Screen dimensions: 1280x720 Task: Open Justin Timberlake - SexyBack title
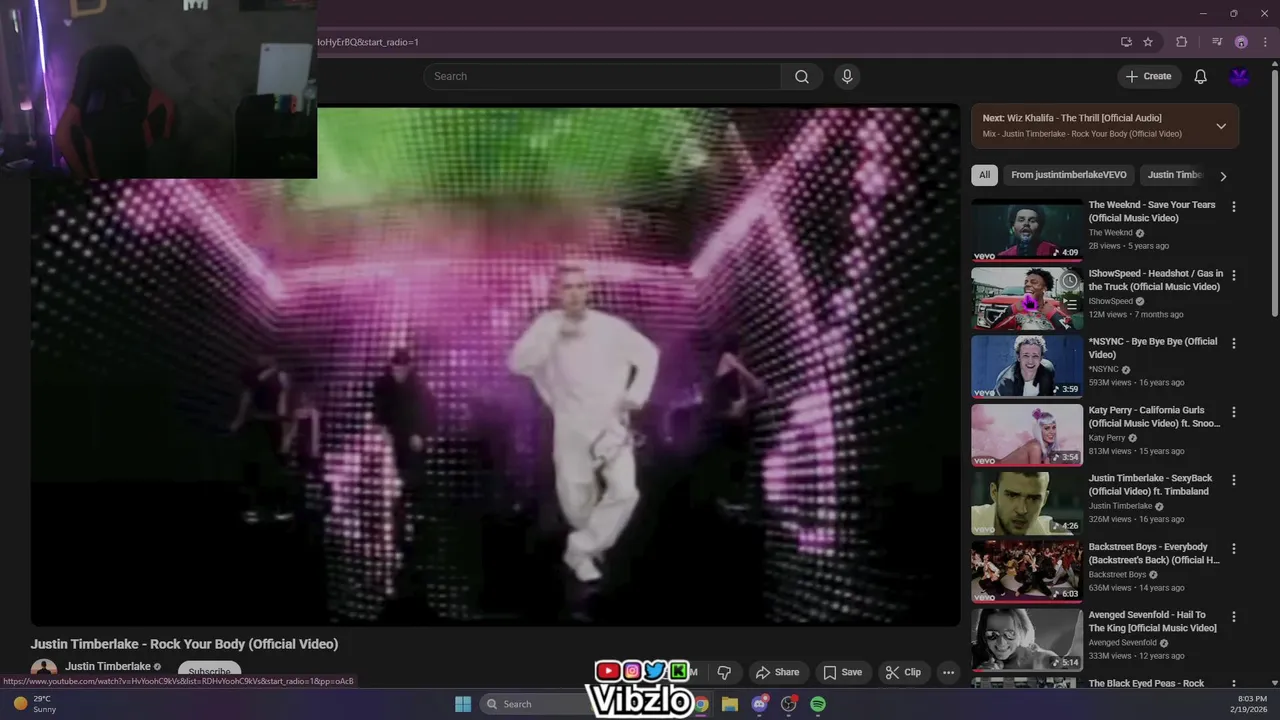pyautogui.click(x=1150, y=485)
